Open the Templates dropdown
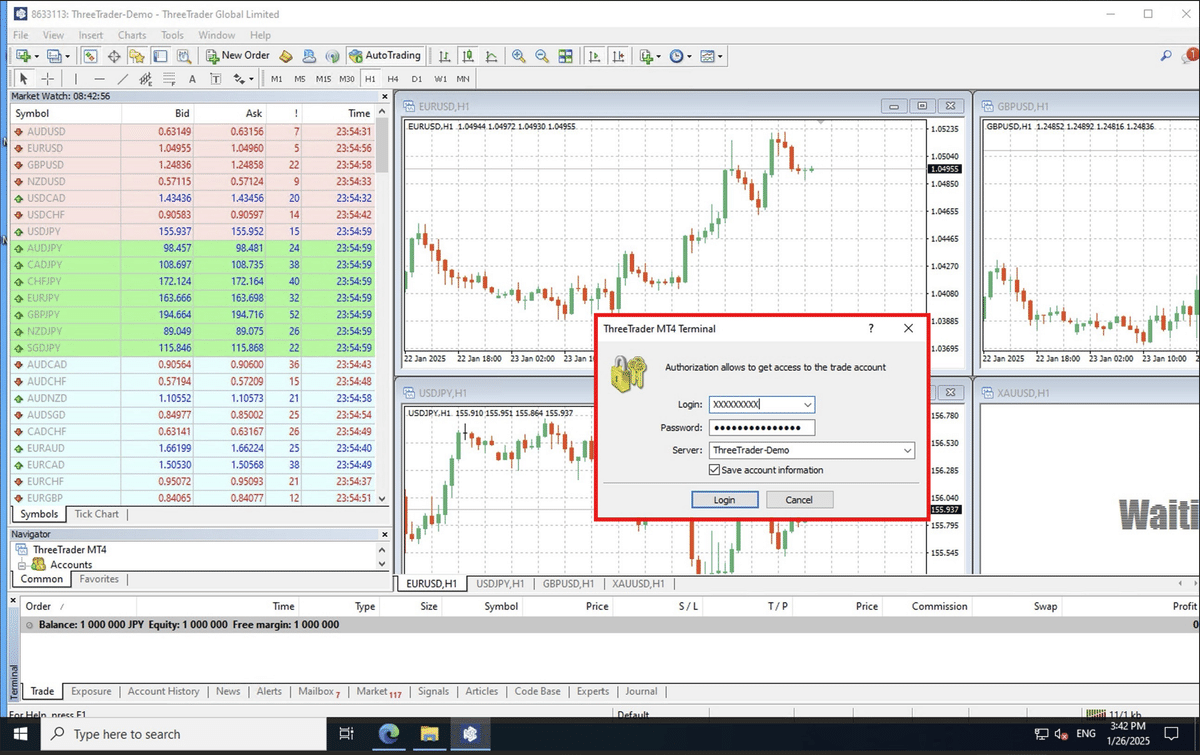Screen dimensions: 1200x755 pyautogui.click(x=712, y=56)
